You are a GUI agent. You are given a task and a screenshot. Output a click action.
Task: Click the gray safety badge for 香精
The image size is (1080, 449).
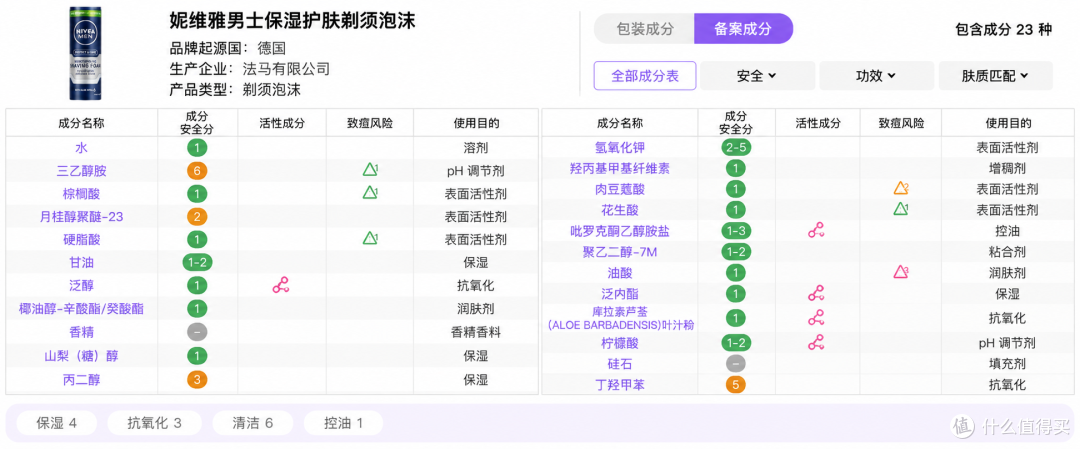pos(196,332)
